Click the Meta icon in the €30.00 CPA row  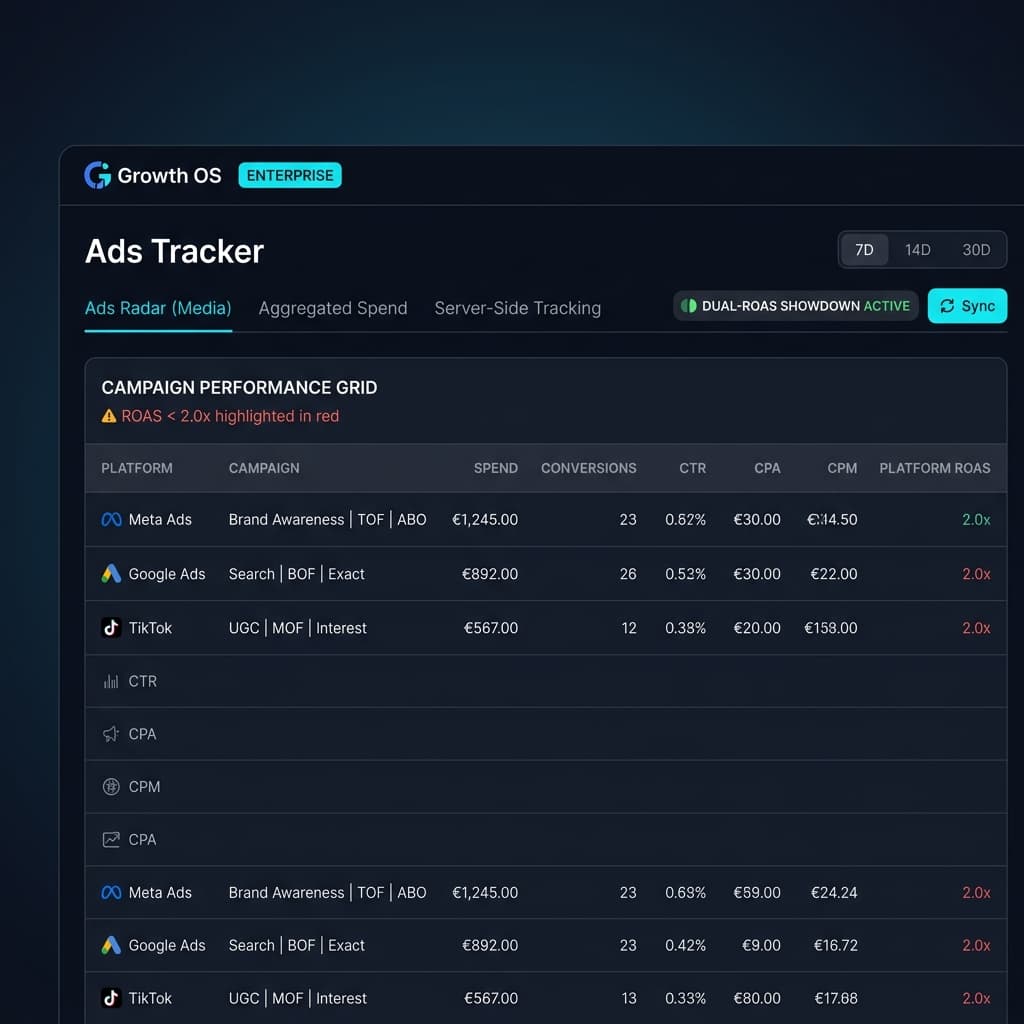coord(111,519)
